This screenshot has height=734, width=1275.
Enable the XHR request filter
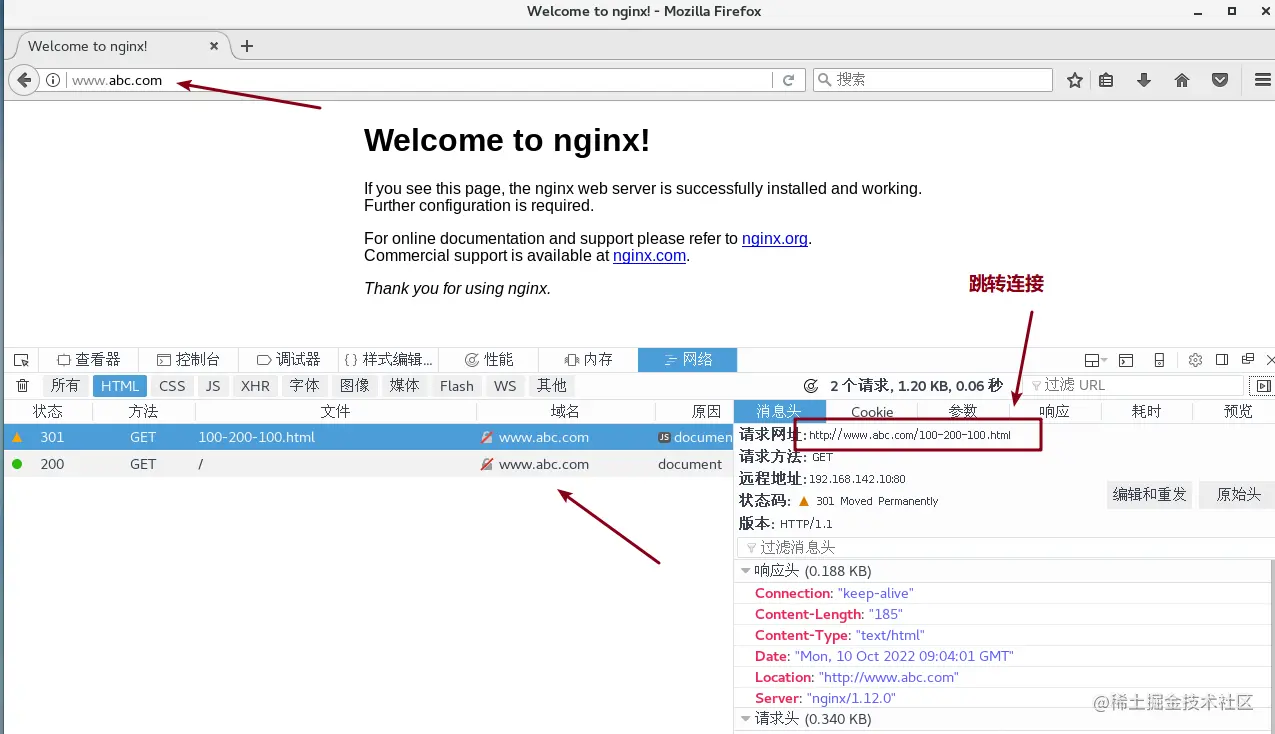(255, 385)
